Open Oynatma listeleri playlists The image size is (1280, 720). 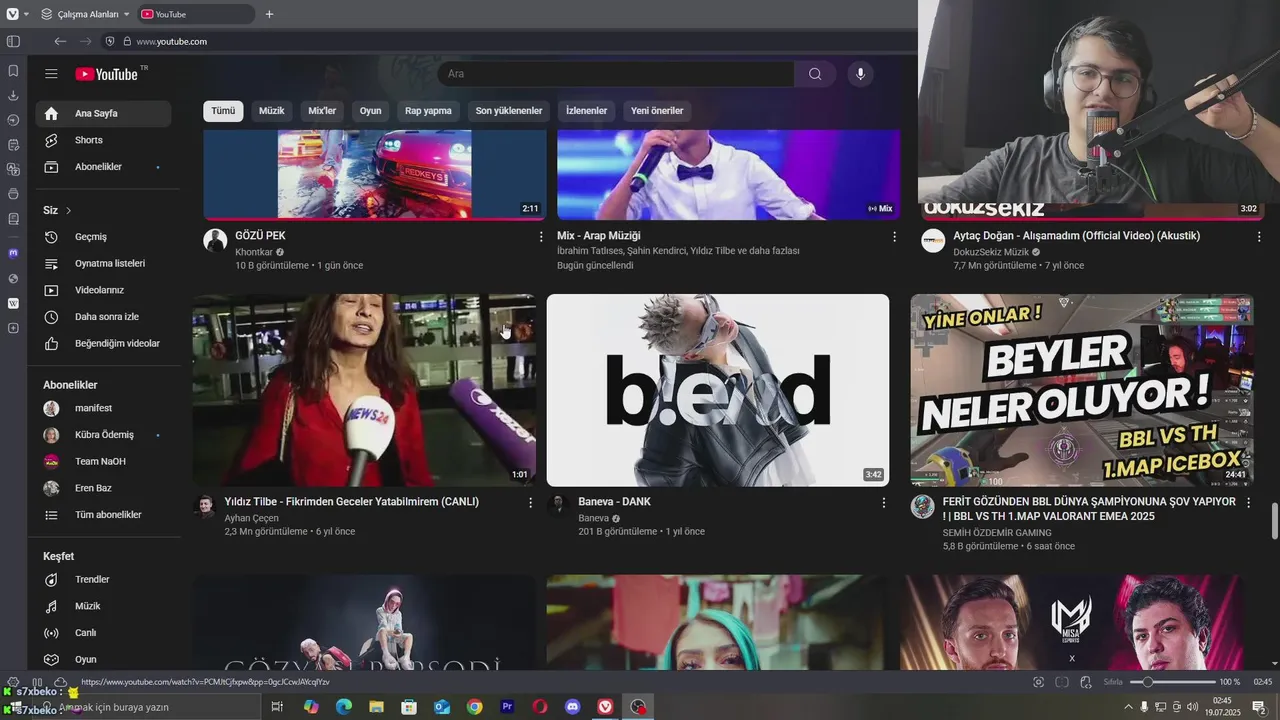(104, 263)
